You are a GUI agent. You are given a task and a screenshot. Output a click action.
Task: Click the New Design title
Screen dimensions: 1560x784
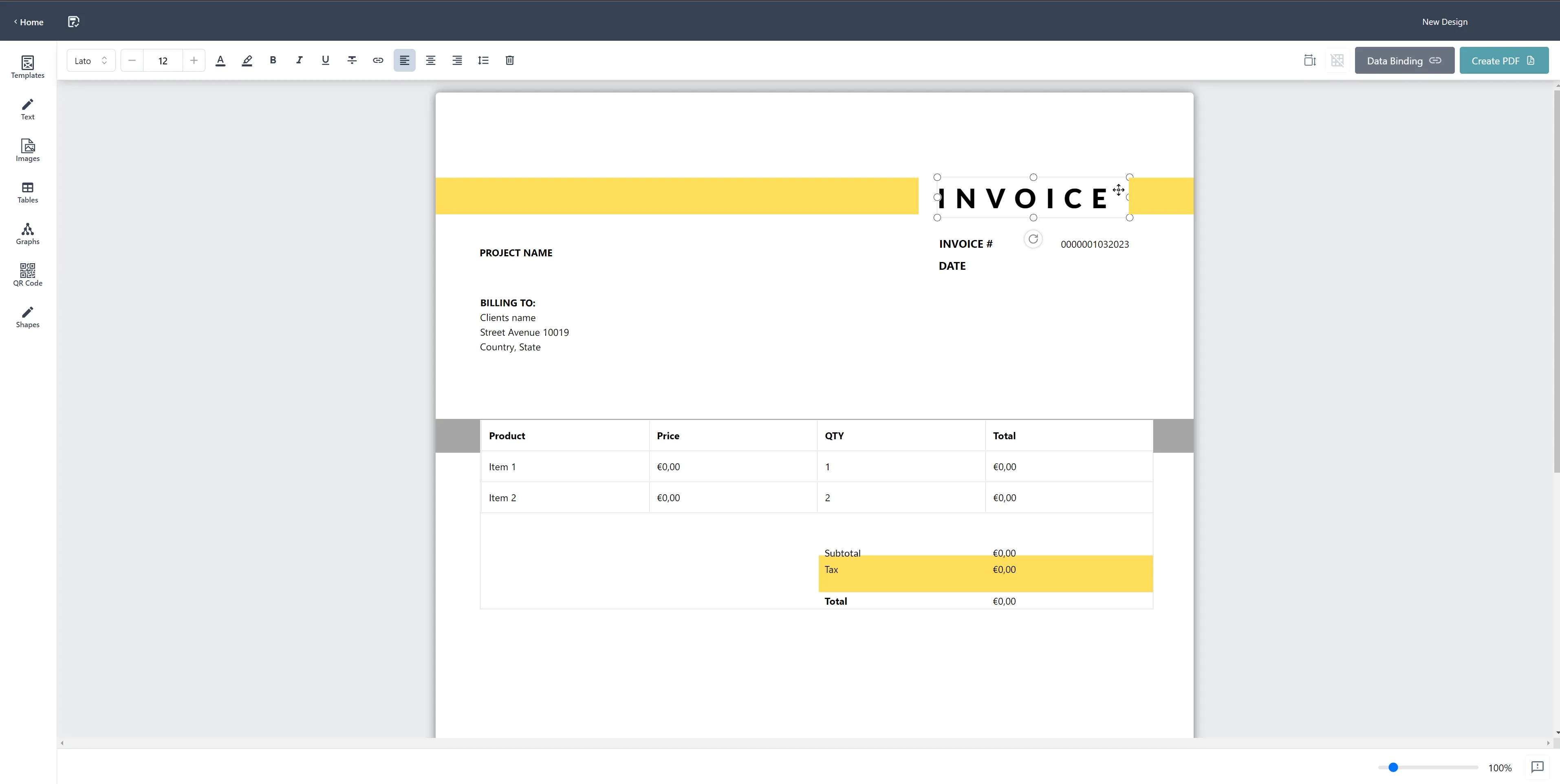pos(1445,22)
